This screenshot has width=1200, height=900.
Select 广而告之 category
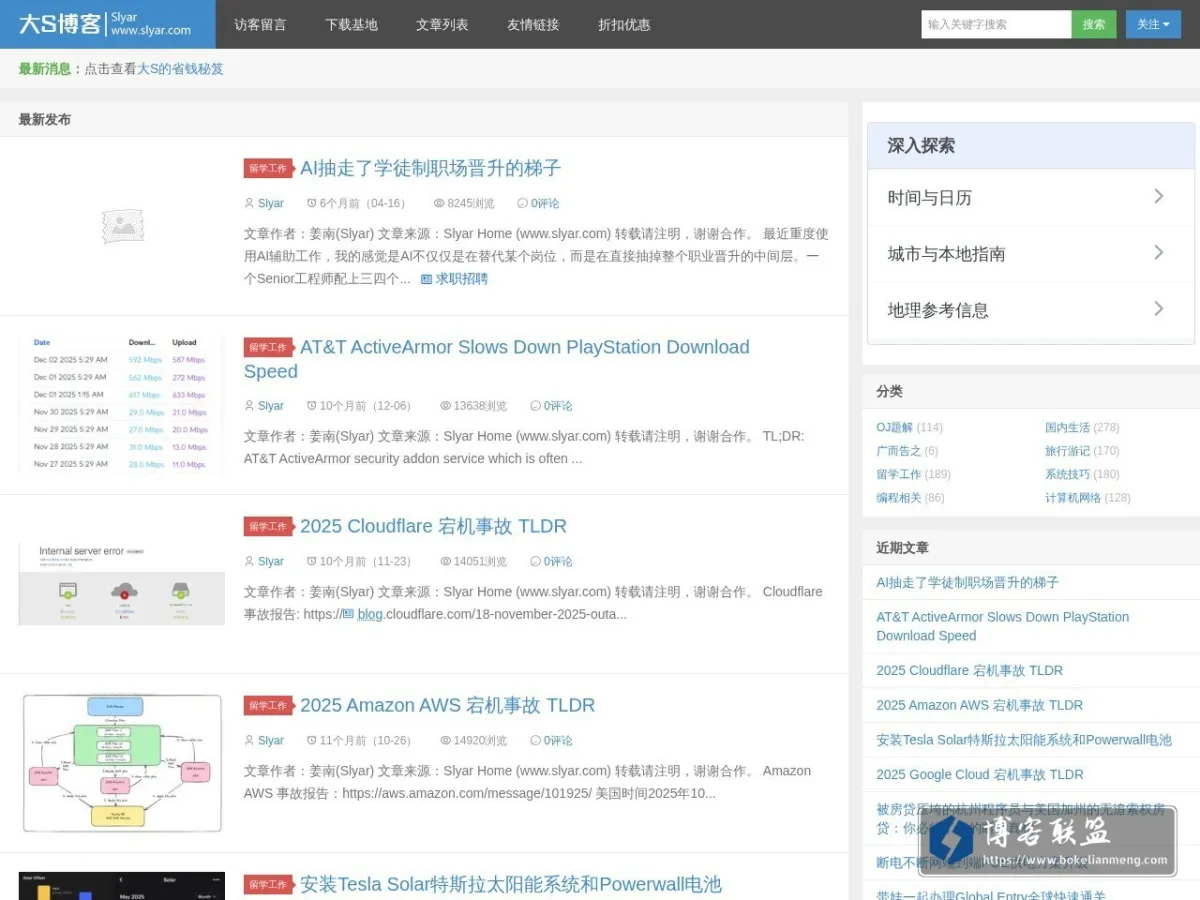click(898, 451)
